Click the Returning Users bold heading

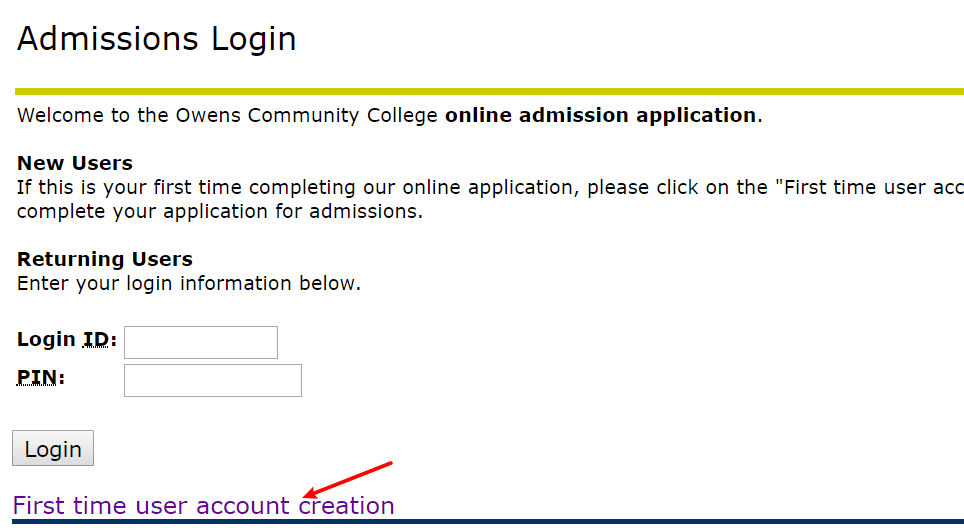tap(105, 259)
